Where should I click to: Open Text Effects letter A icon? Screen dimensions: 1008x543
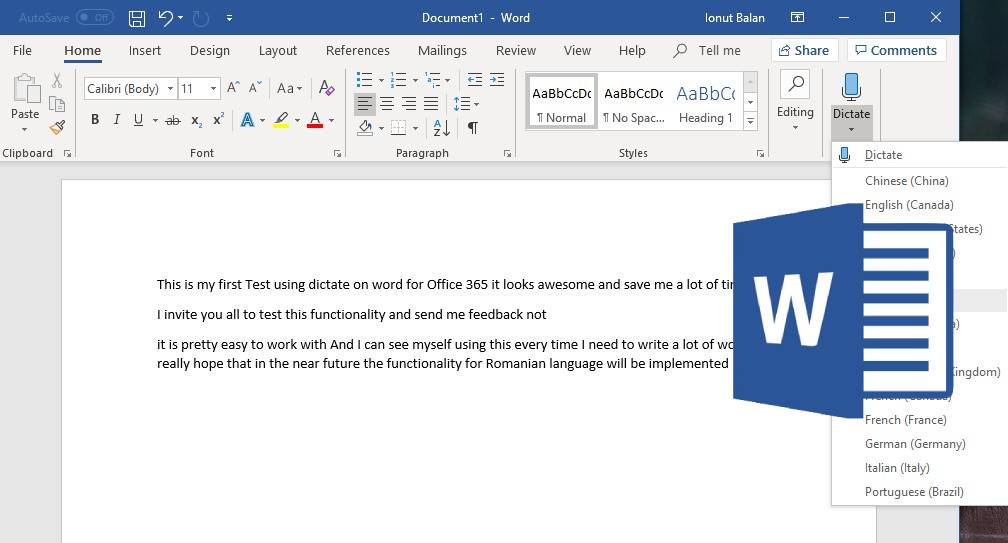click(x=248, y=120)
